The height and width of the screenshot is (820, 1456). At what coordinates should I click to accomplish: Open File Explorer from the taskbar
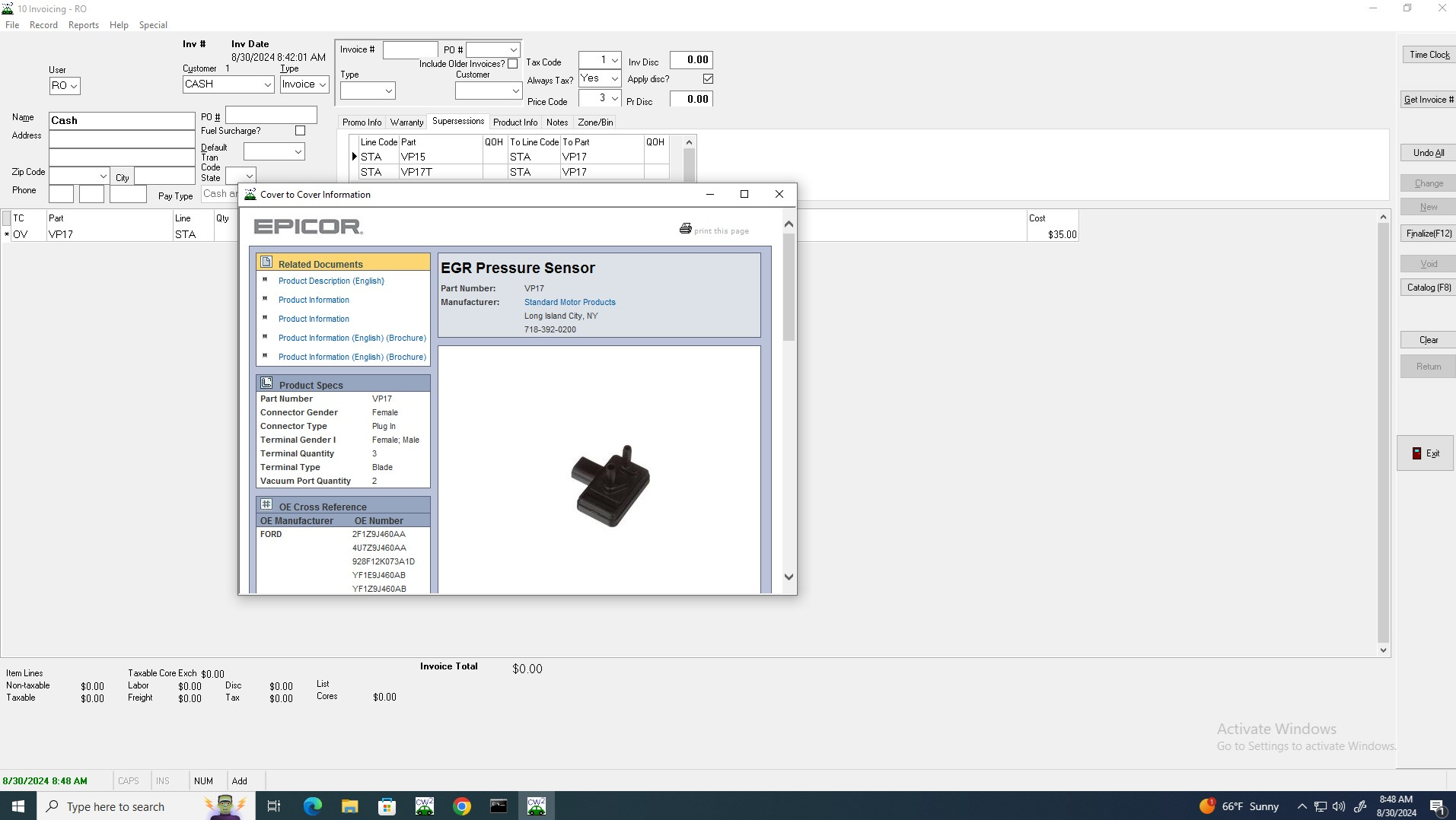click(349, 806)
